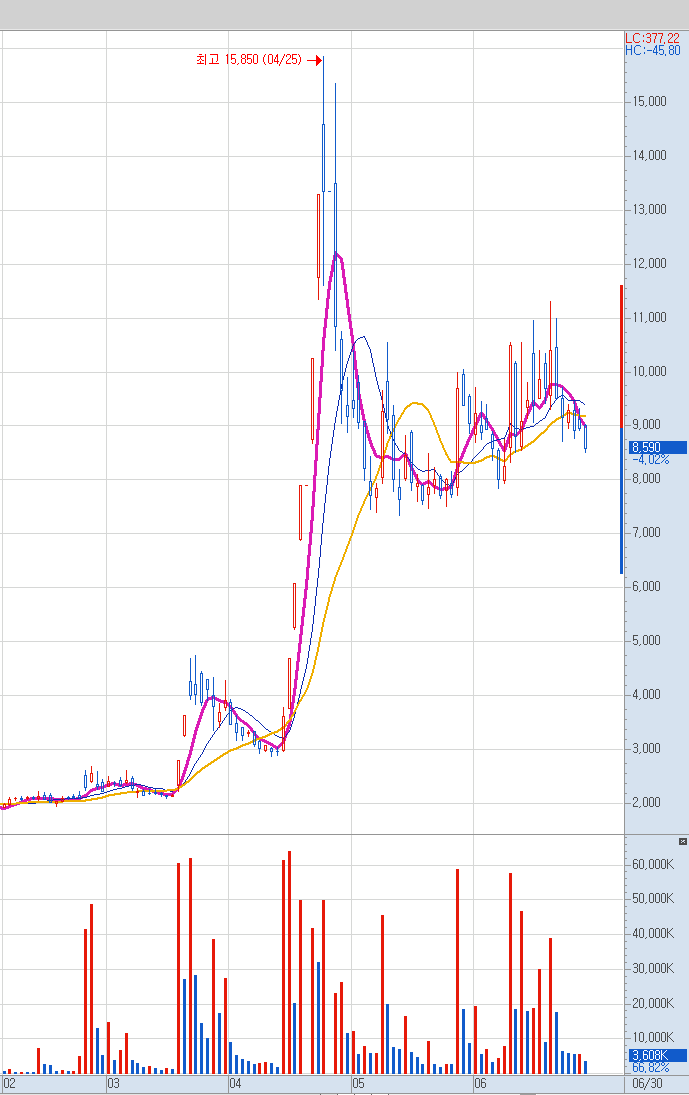
Task: Click the 04 month label on date axis
Action: point(235,1084)
